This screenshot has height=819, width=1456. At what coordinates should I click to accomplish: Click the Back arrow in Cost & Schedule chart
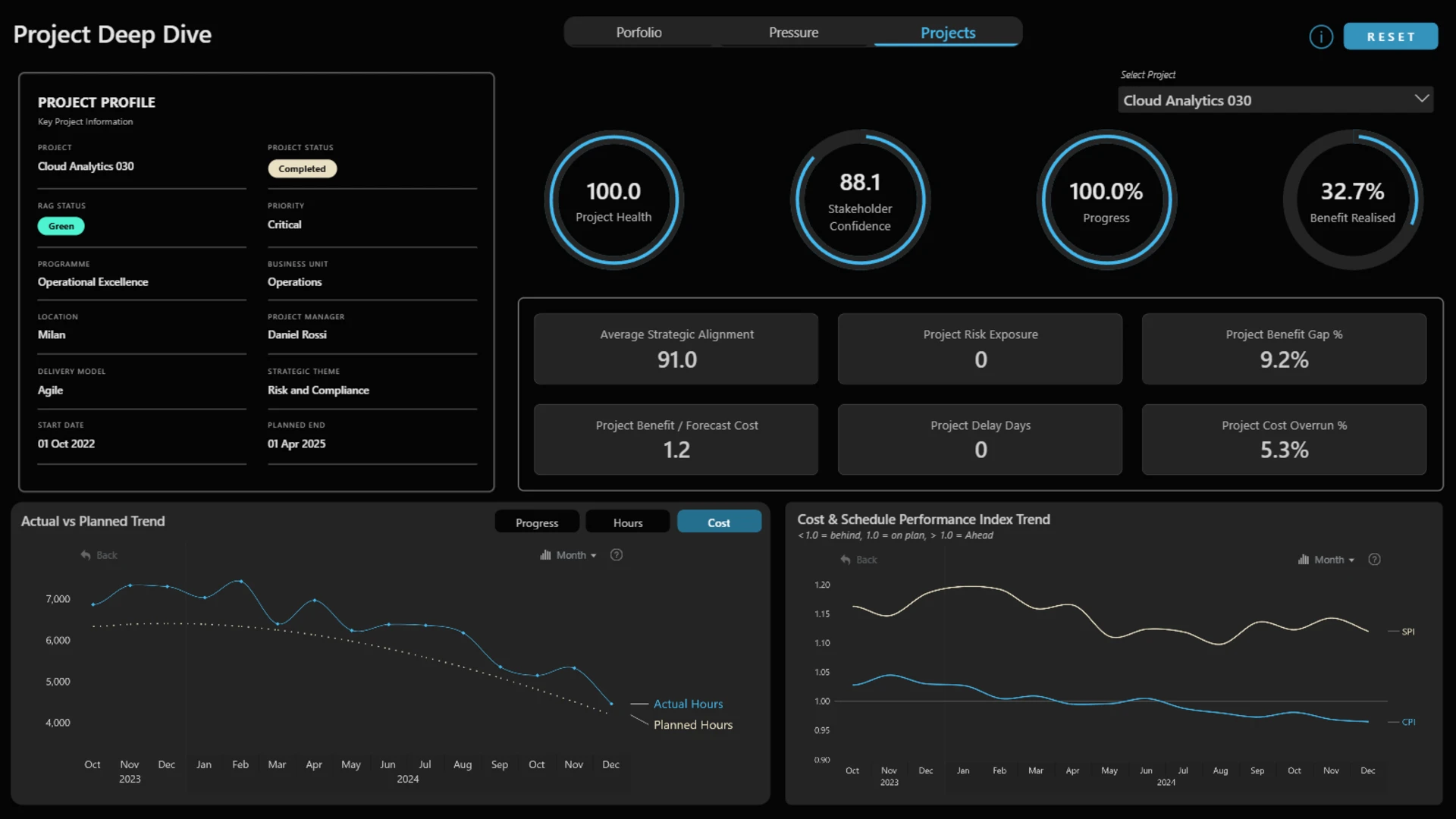(x=846, y=560)
